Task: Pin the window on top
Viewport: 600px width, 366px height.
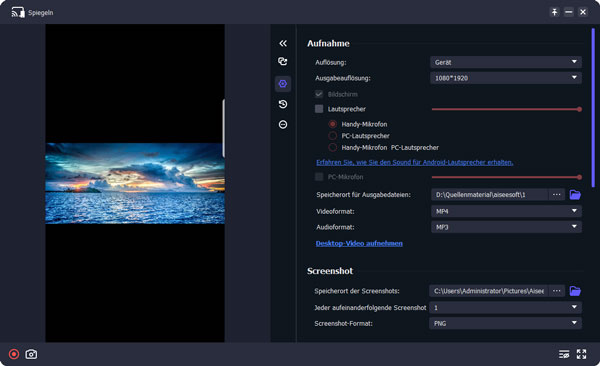Action: pos(554,12)
